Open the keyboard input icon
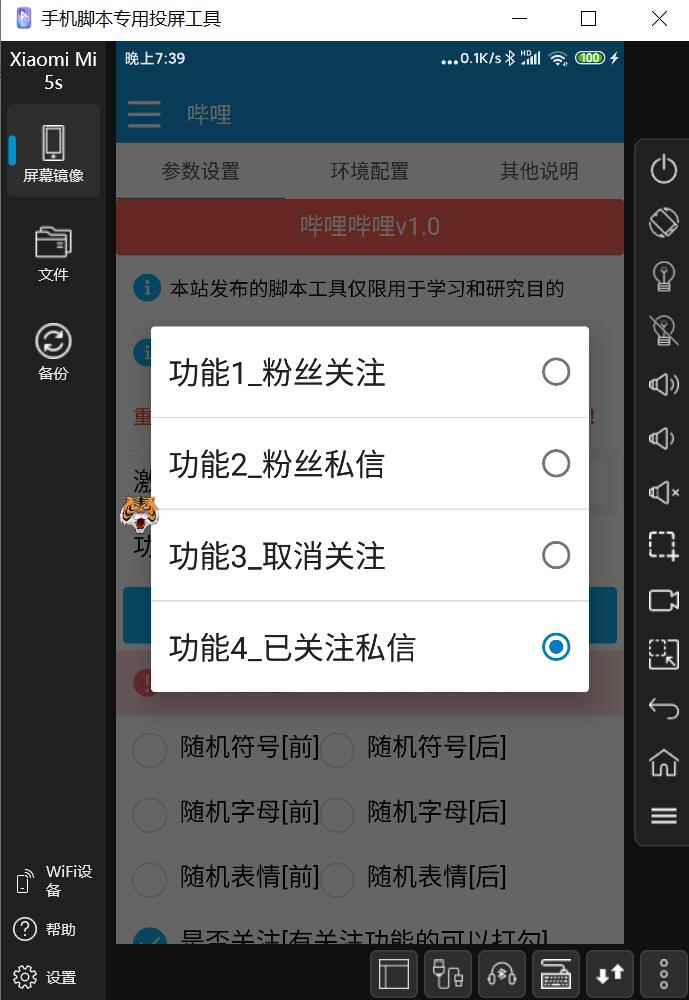689x1000 pixels. tap(556, 974)
